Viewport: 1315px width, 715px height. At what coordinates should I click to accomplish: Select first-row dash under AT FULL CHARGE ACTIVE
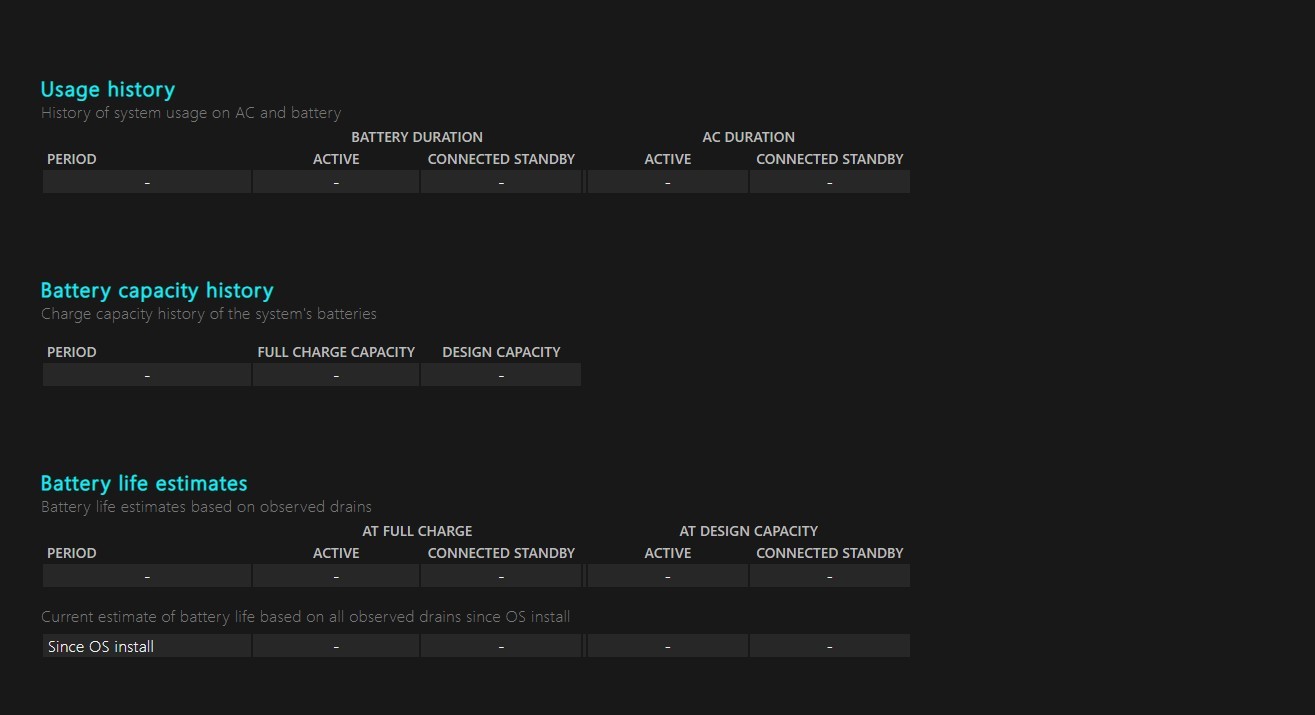336,576
